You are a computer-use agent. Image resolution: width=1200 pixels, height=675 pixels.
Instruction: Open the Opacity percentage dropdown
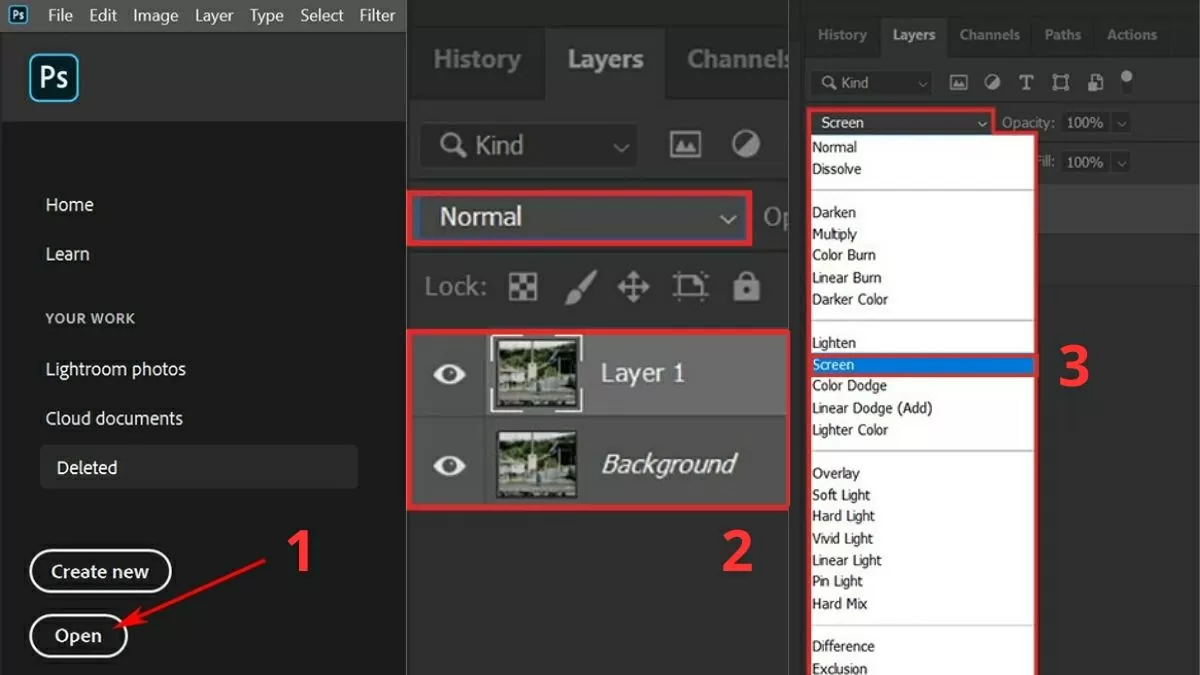pos(1122,122)
